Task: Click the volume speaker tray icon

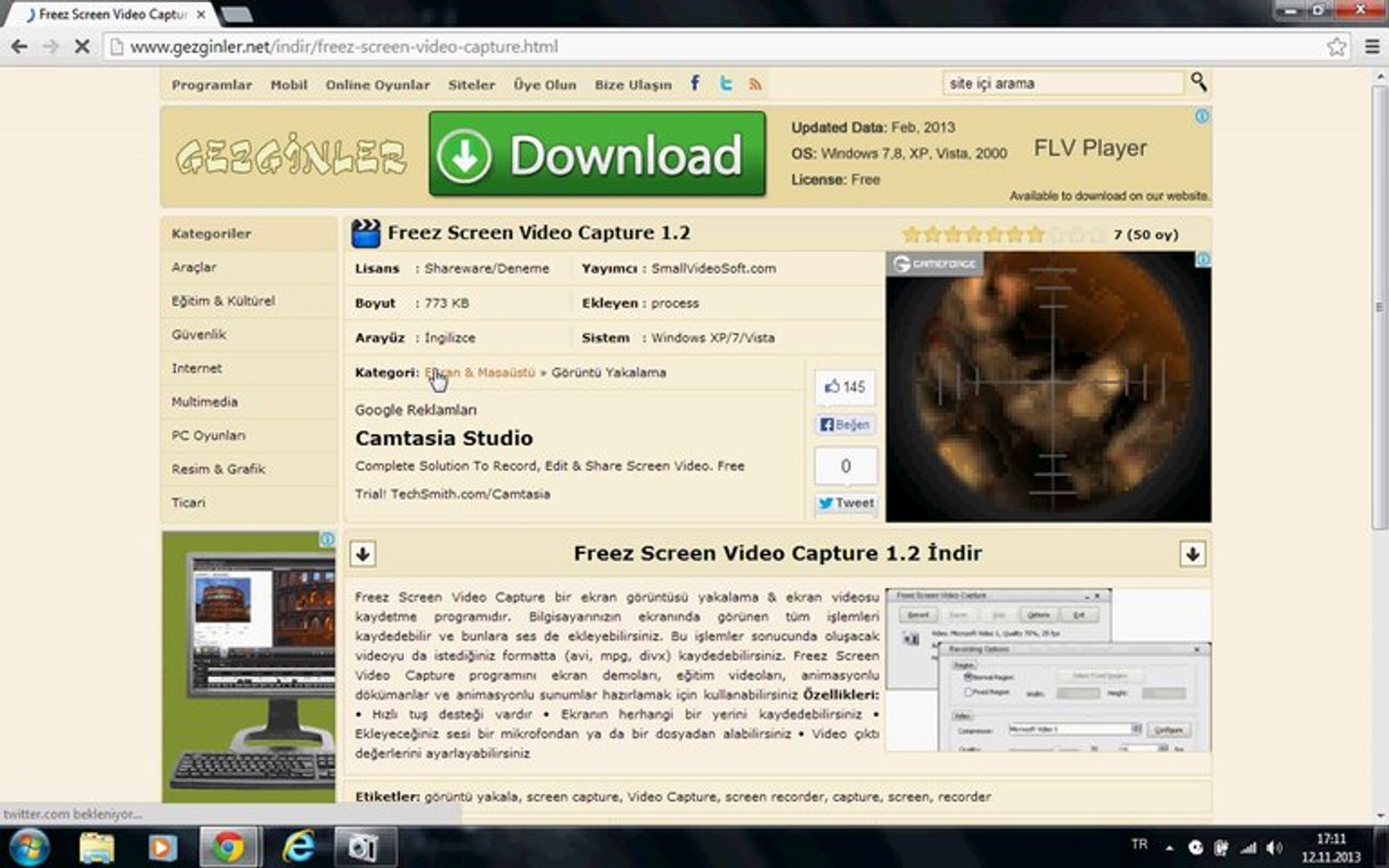Action: coord(1275,847)
